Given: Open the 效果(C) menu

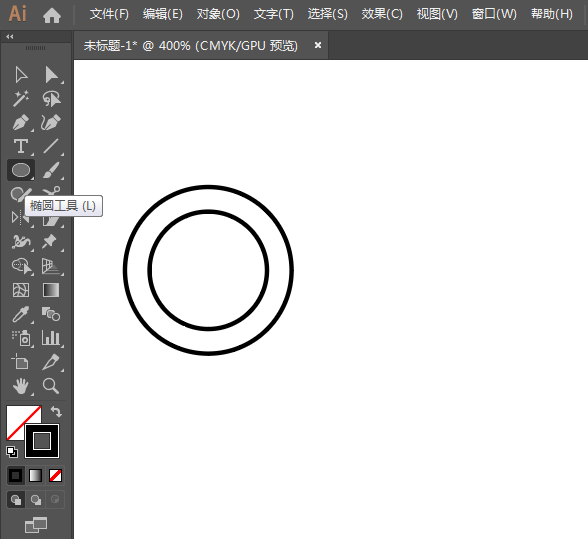Looking at the screenshot, I should [382, 14].
